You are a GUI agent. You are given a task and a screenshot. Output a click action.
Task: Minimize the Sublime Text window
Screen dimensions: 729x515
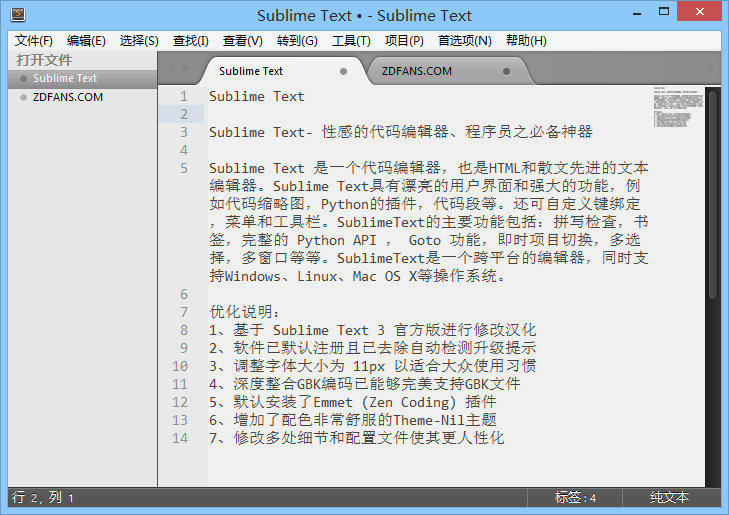637,13
